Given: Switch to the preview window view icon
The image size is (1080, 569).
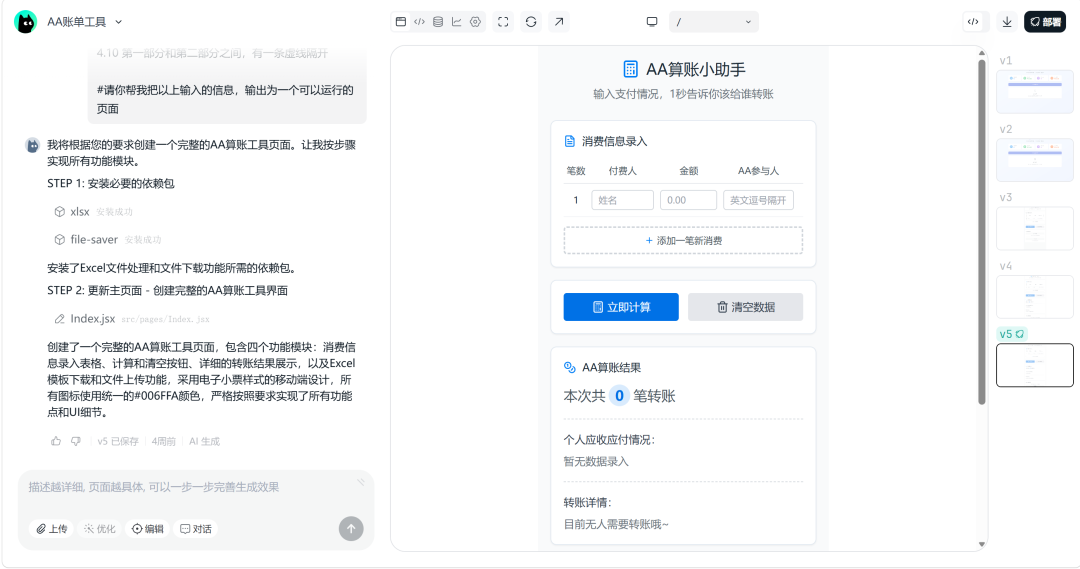Looking at the screenshot, I should pos(401,22).
